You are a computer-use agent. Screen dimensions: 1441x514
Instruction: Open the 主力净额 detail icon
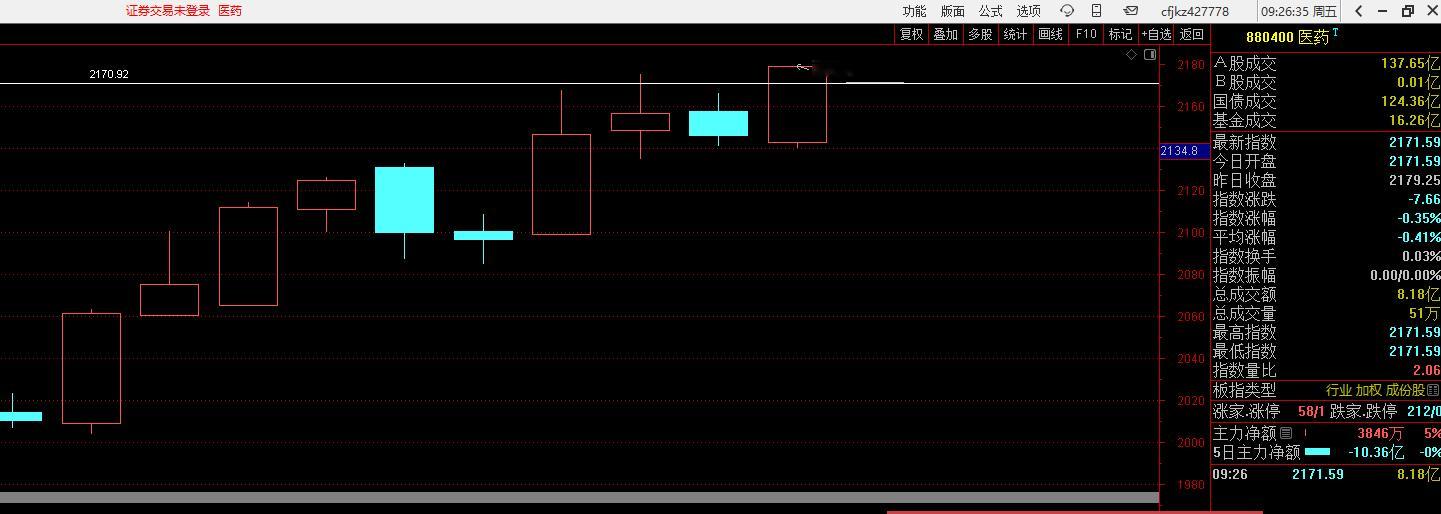pos(1286,433)
